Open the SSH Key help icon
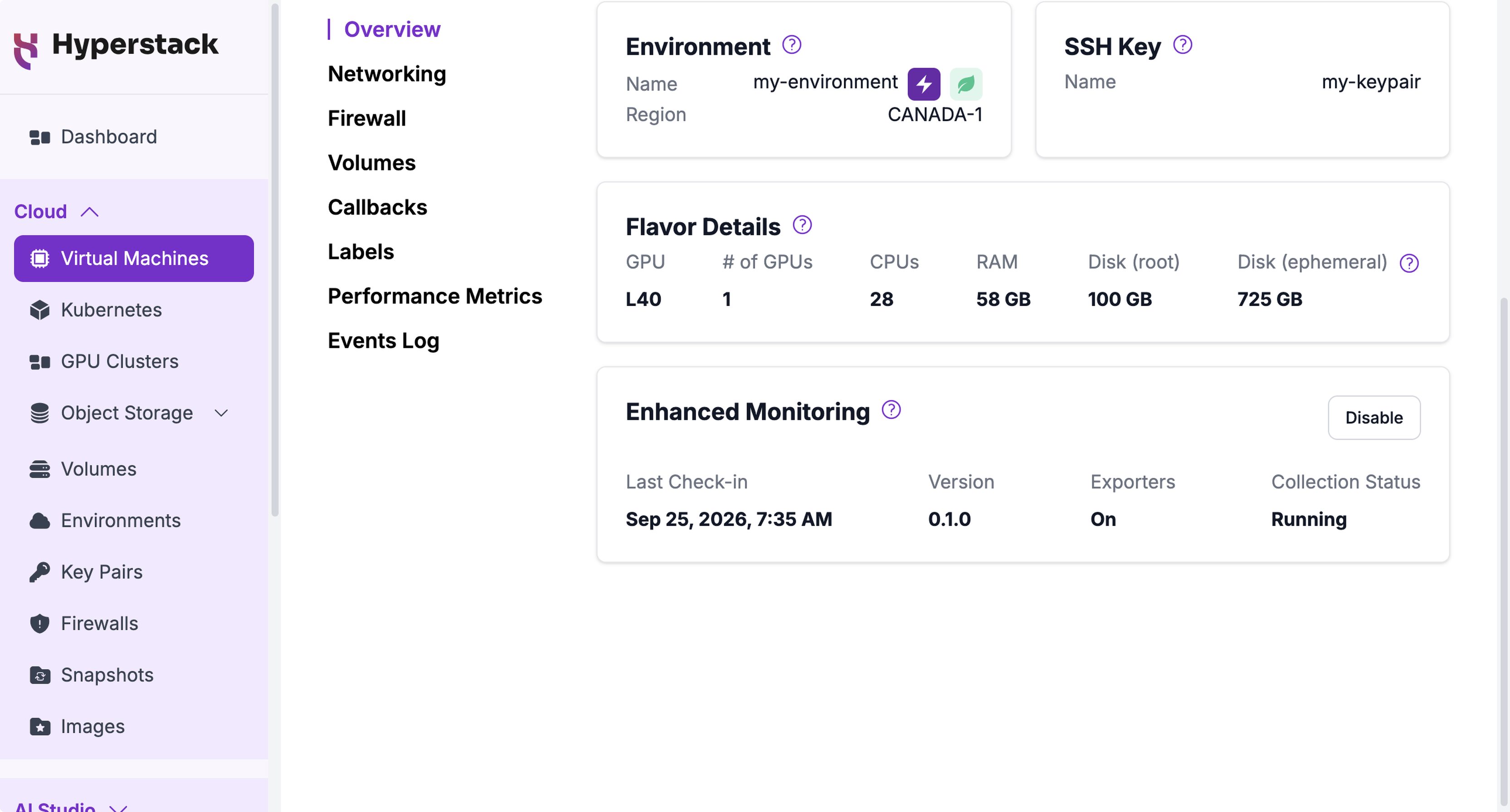Screen dimensions: 1510x812 click(x=1182, y=44)
